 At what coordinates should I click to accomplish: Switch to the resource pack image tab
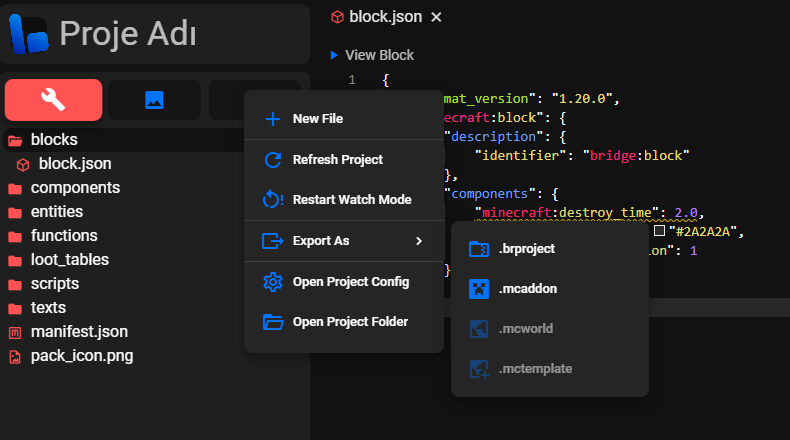(x=154, y=99)
